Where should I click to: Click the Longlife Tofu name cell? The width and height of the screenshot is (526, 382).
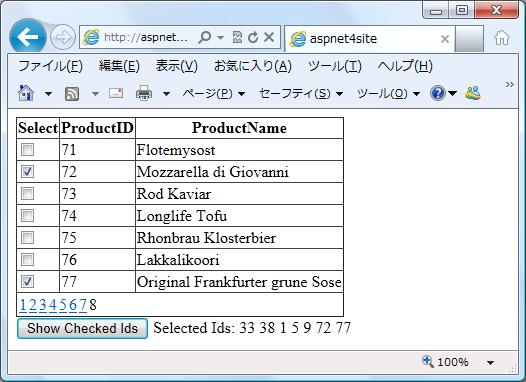(x=239, y=216)
